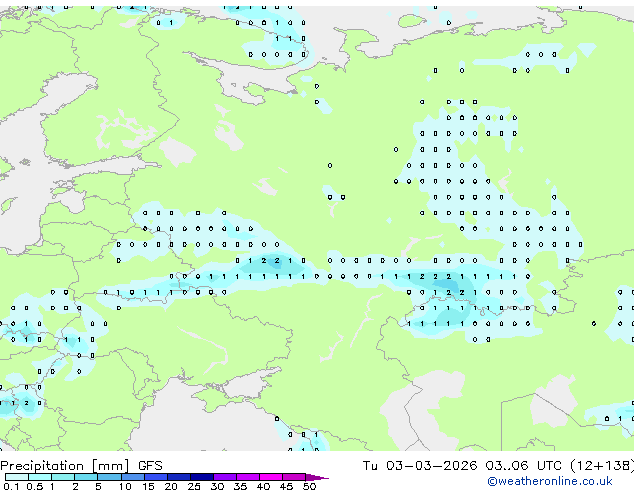Pick the 35–40 mm legend swatch
634x490 pixels.
point(248,477)
